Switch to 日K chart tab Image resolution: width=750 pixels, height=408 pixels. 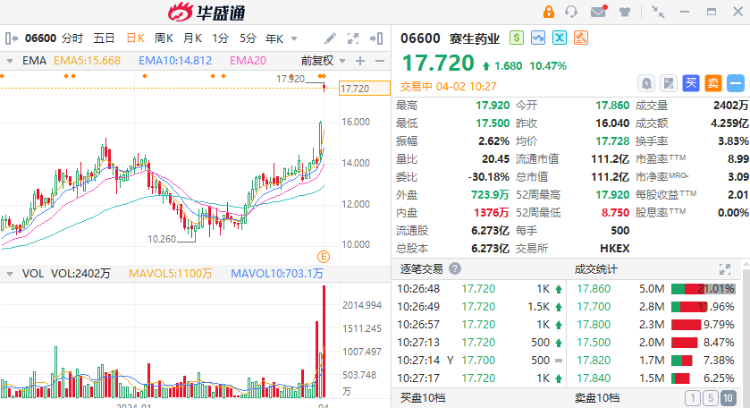point(135,38)
